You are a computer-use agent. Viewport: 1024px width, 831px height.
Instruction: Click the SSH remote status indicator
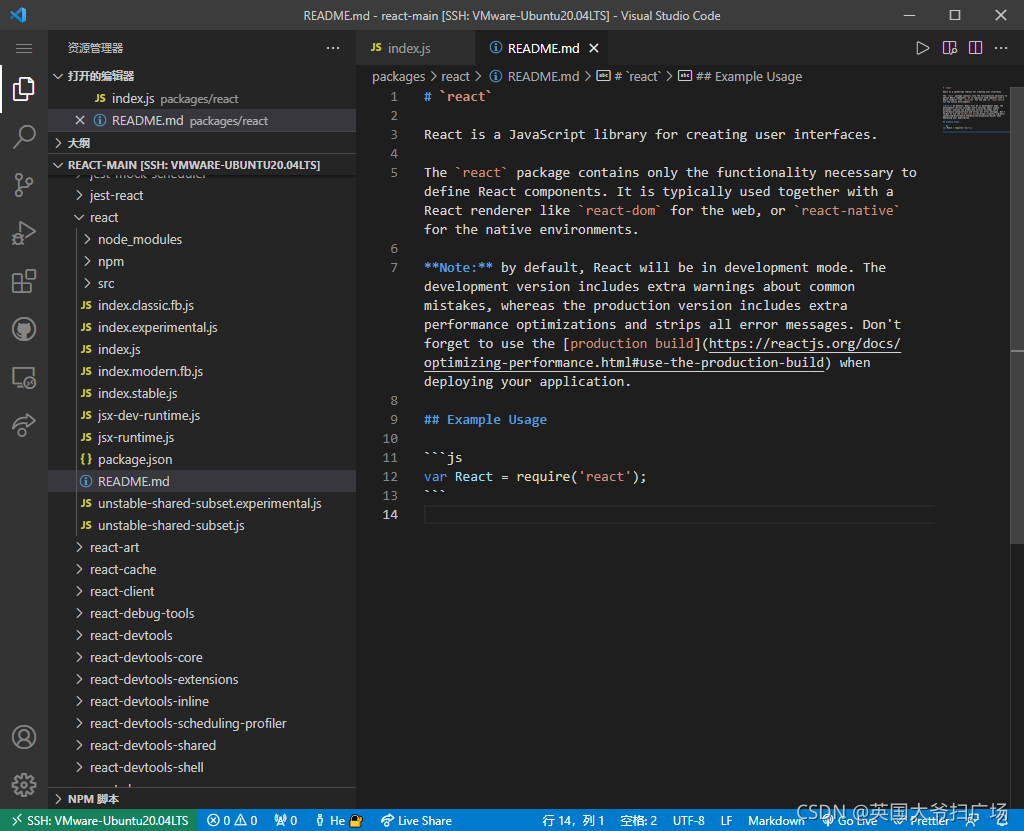(x=99, y=821)
